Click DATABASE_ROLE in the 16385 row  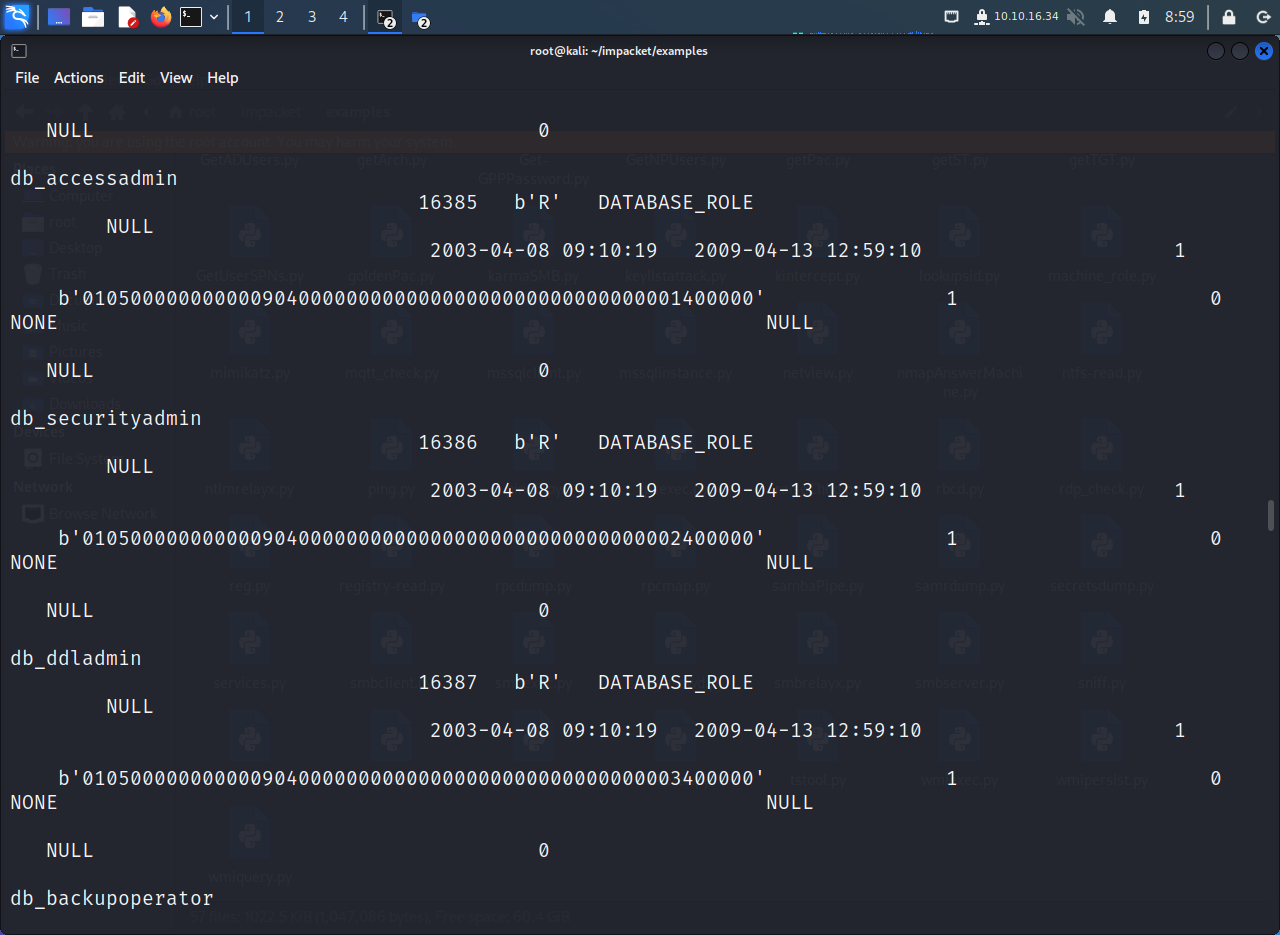[x=676, y=203]
